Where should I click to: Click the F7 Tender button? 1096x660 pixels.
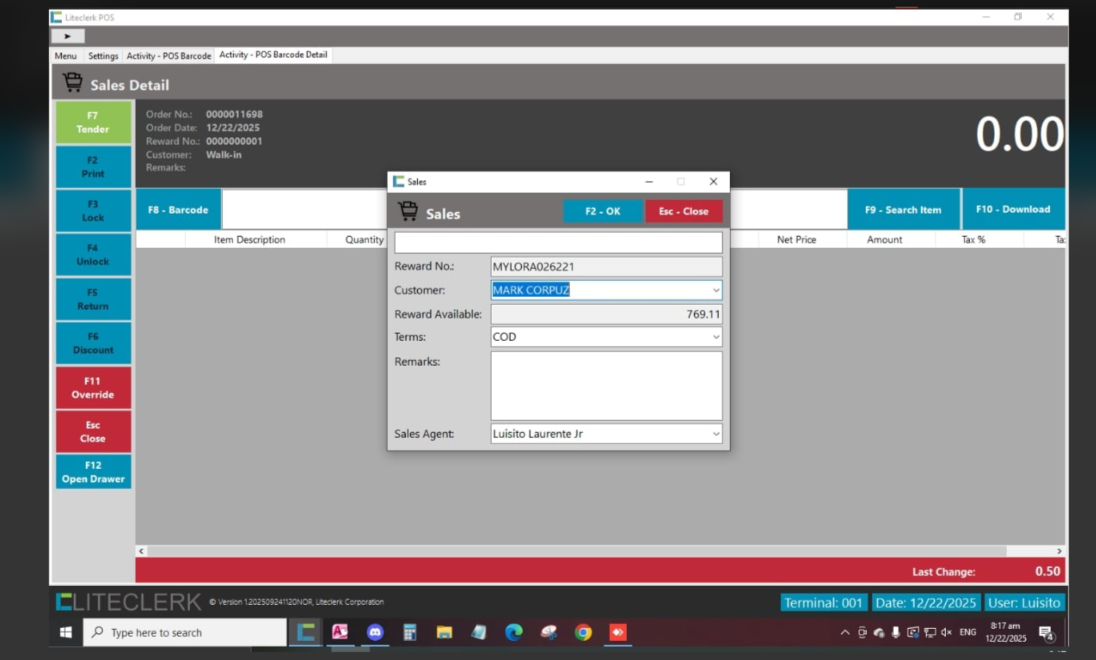(93, 122)
